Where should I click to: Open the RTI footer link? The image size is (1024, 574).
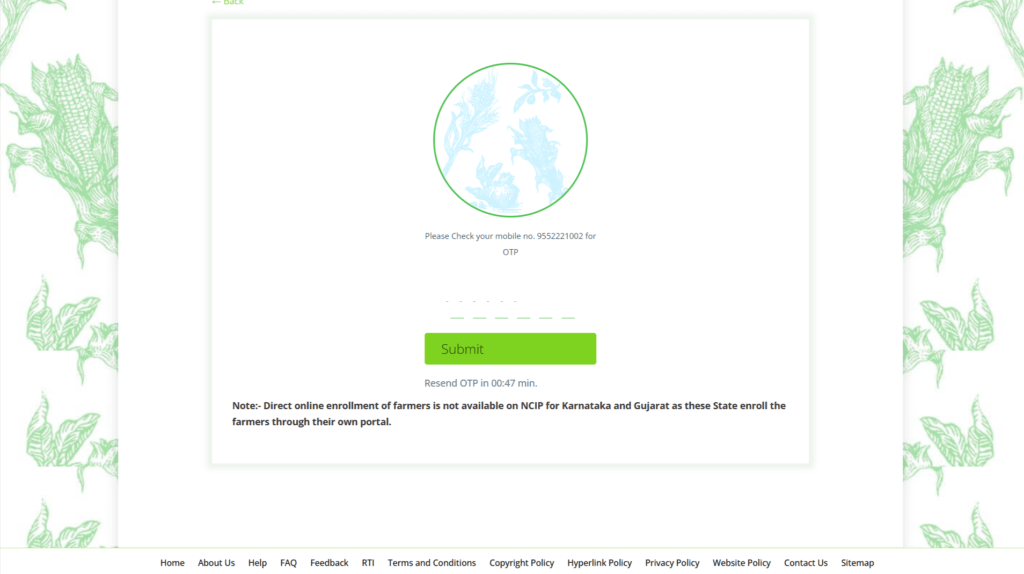368,562
